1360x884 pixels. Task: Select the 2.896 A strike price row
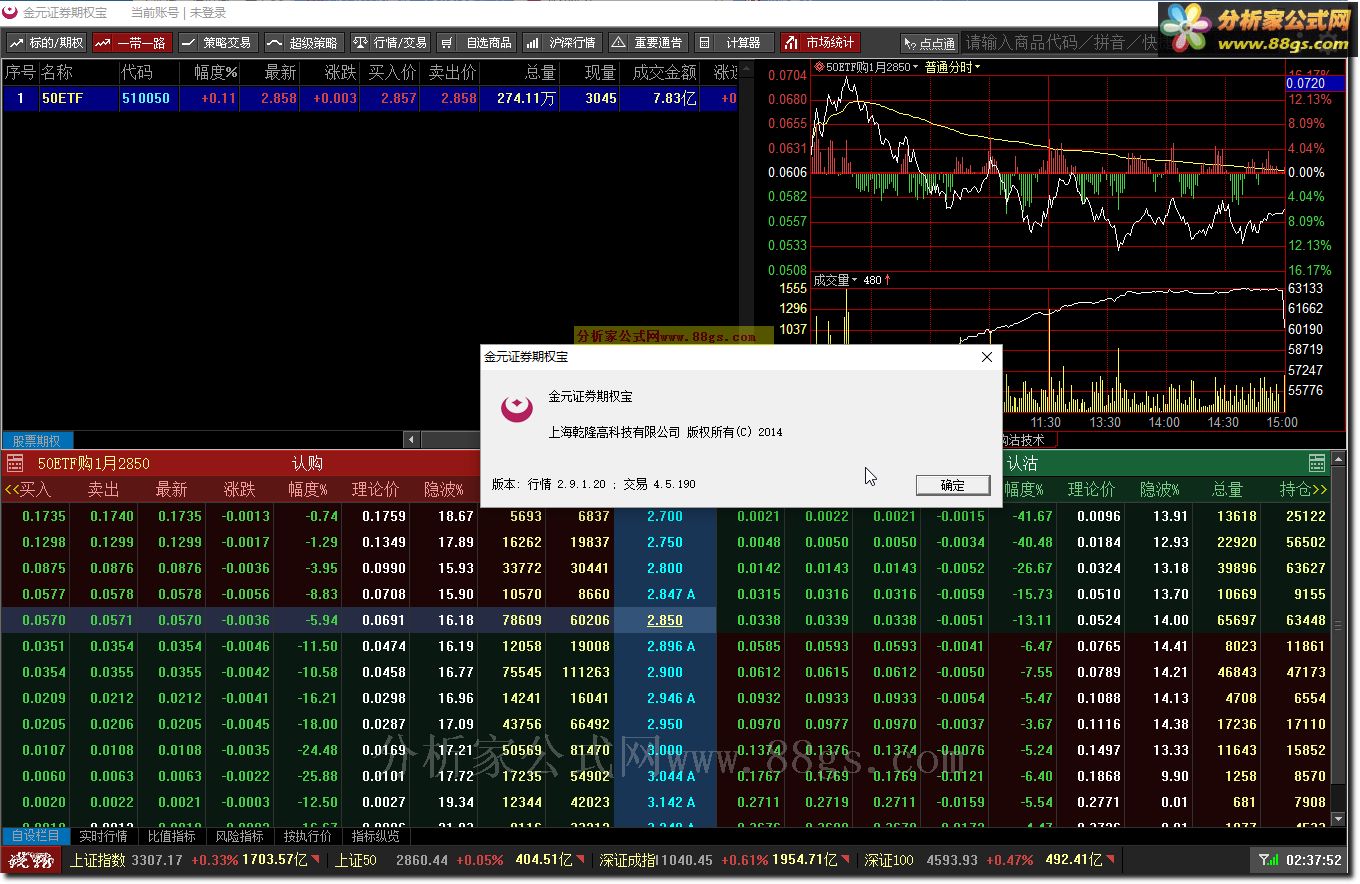(665, 646)
